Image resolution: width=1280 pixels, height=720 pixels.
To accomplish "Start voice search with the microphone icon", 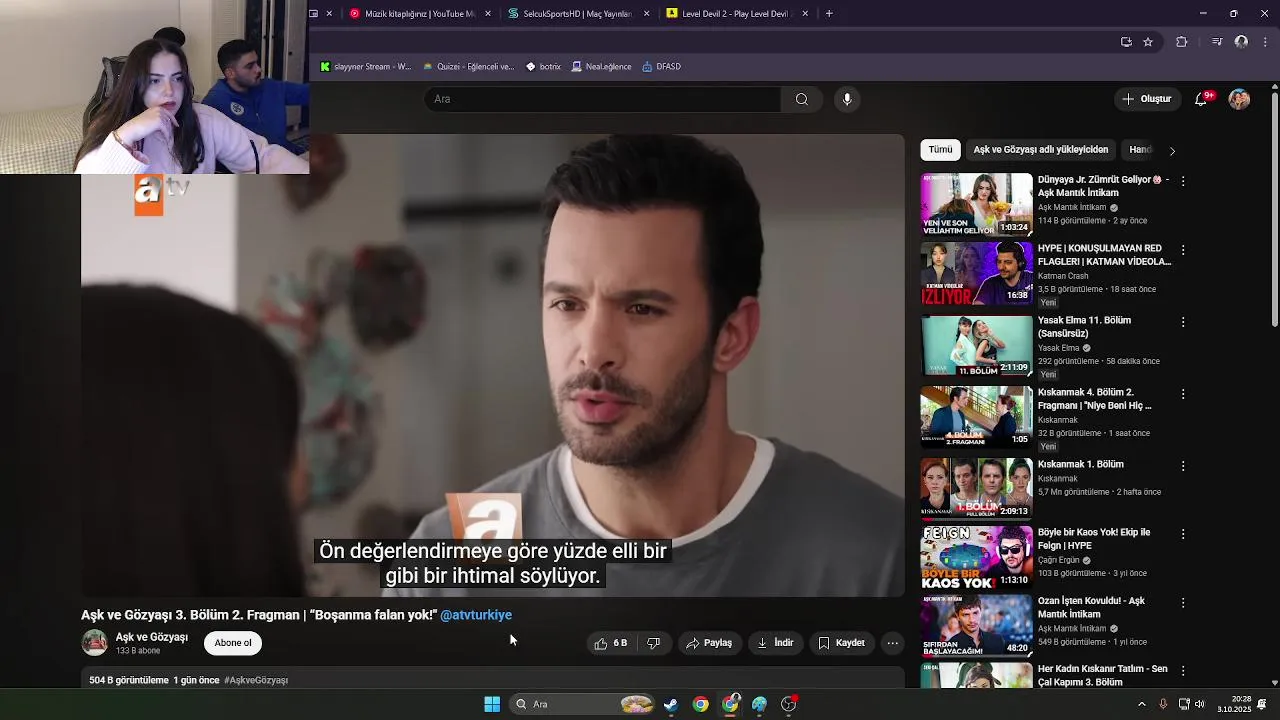I will pyautogui.click(x=847, y=99).
